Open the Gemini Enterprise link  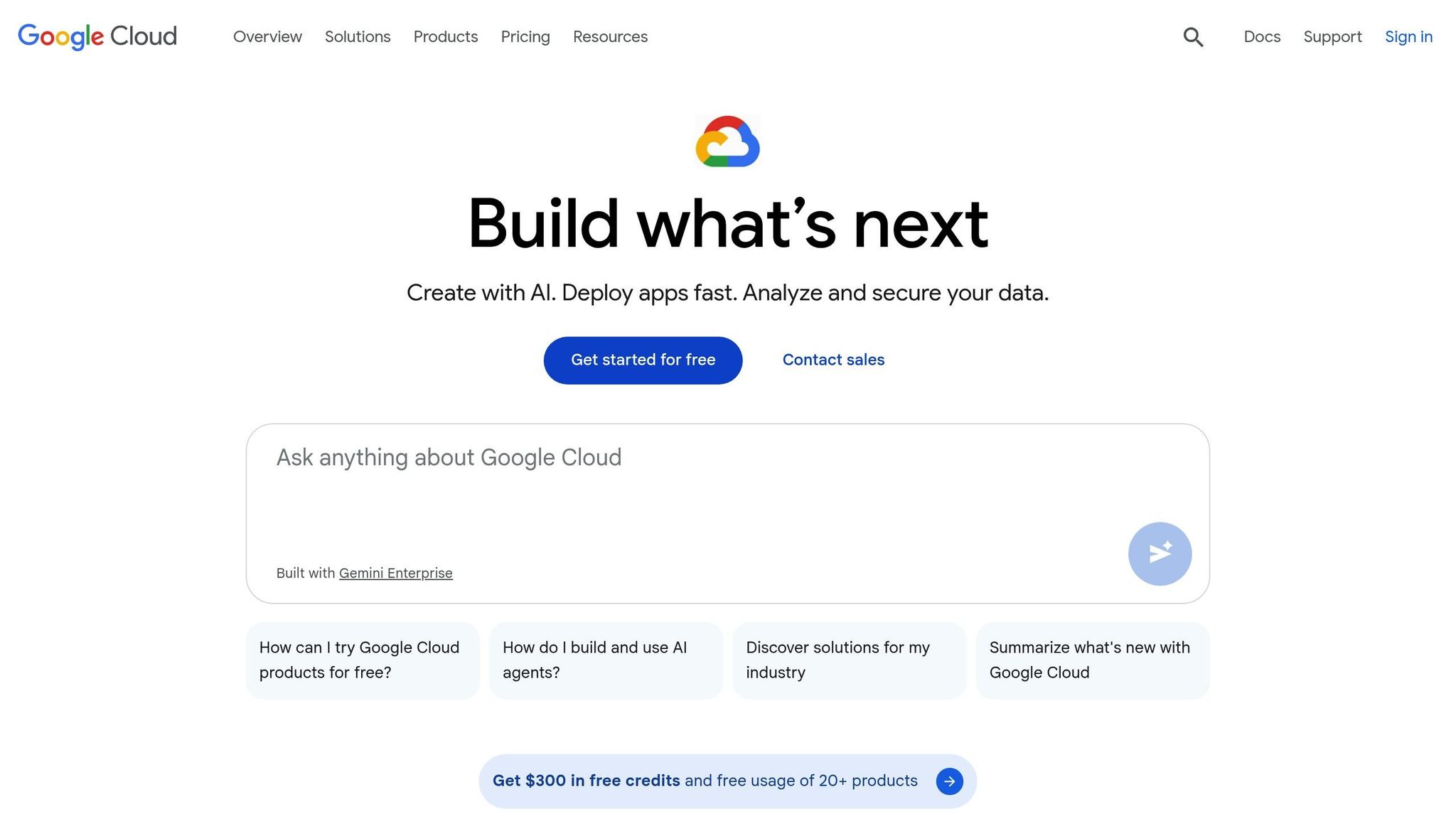coord(395,573)
